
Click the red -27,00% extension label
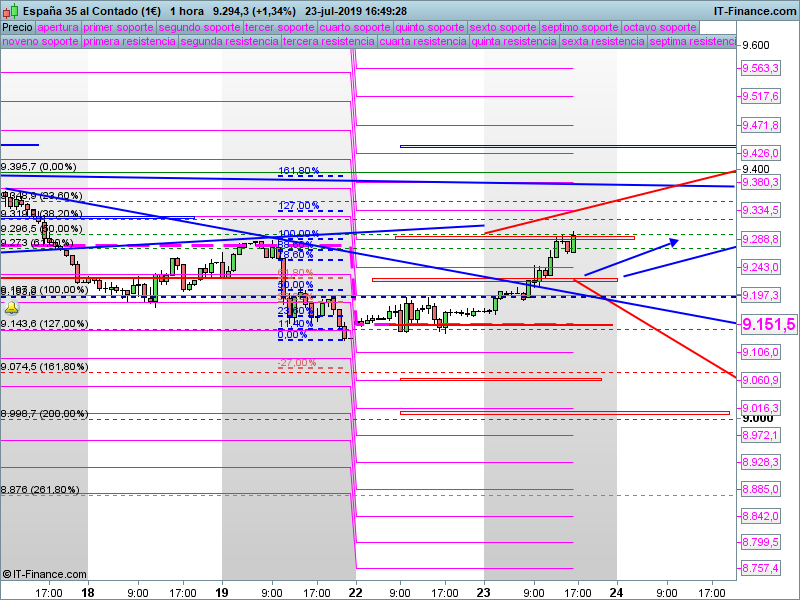click(x=297, y=363)
